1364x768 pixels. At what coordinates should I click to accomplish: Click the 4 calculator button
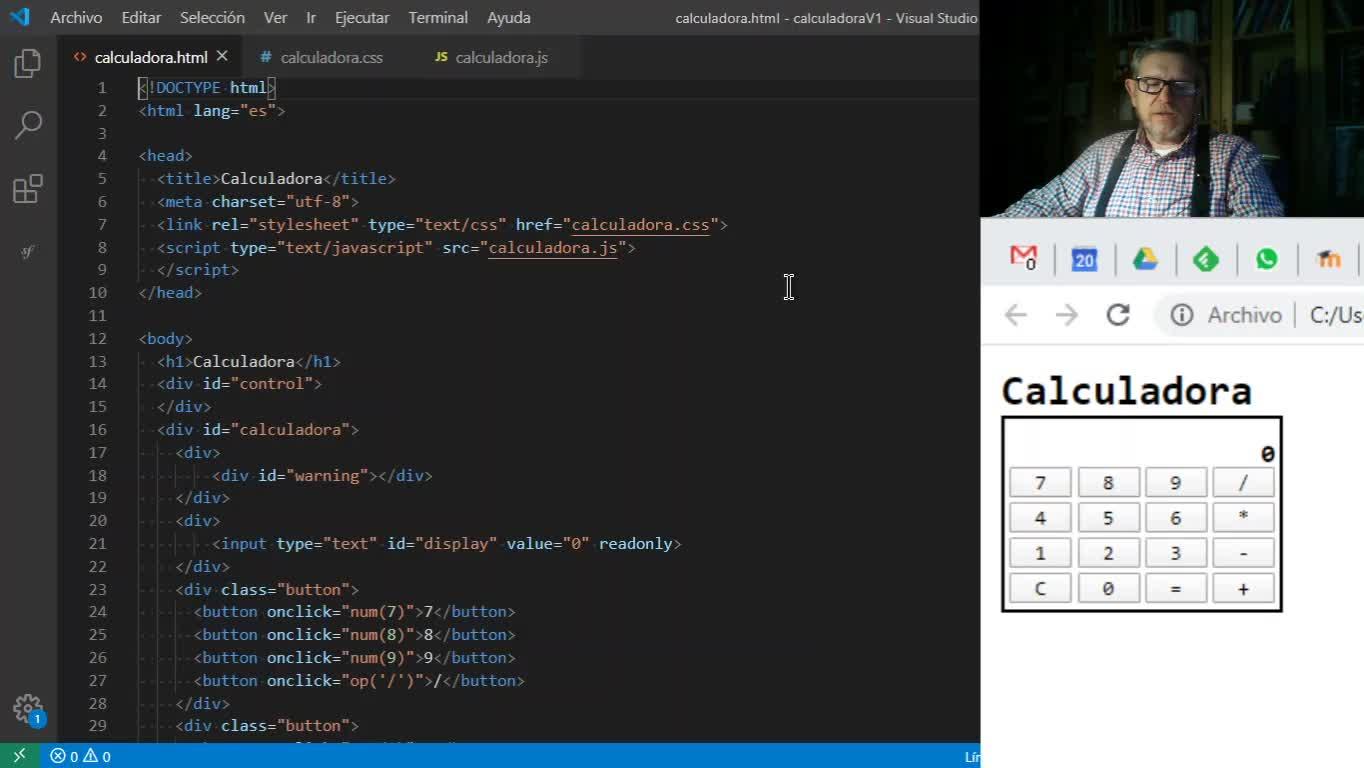point(1040,518)
